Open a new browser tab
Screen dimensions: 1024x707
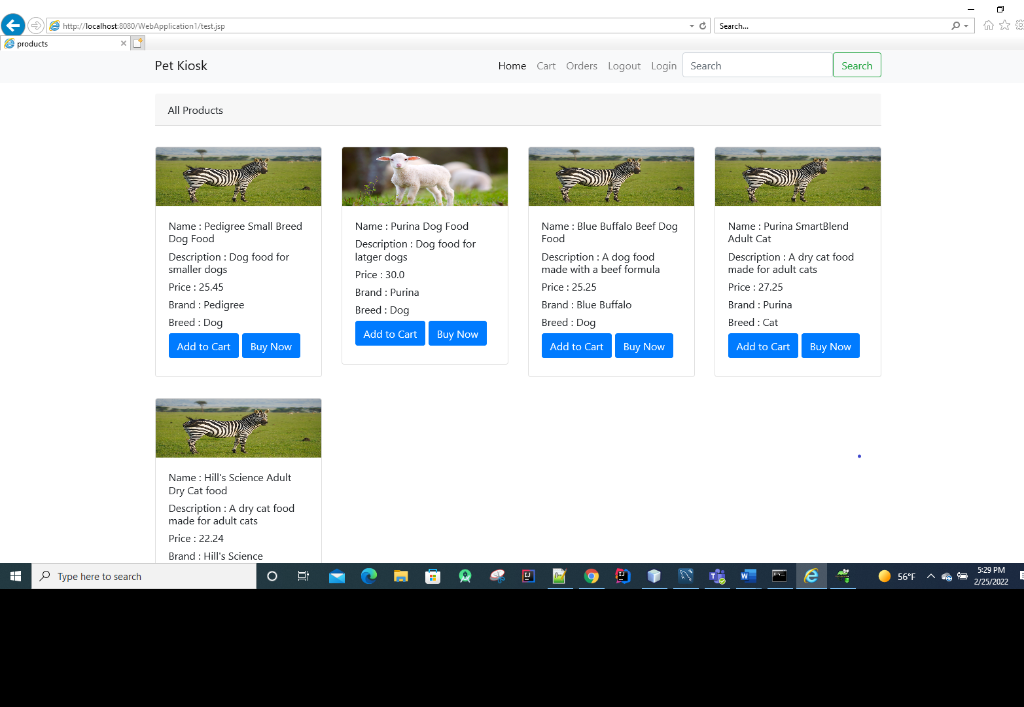pyautogui.click(x=137, y=43)
